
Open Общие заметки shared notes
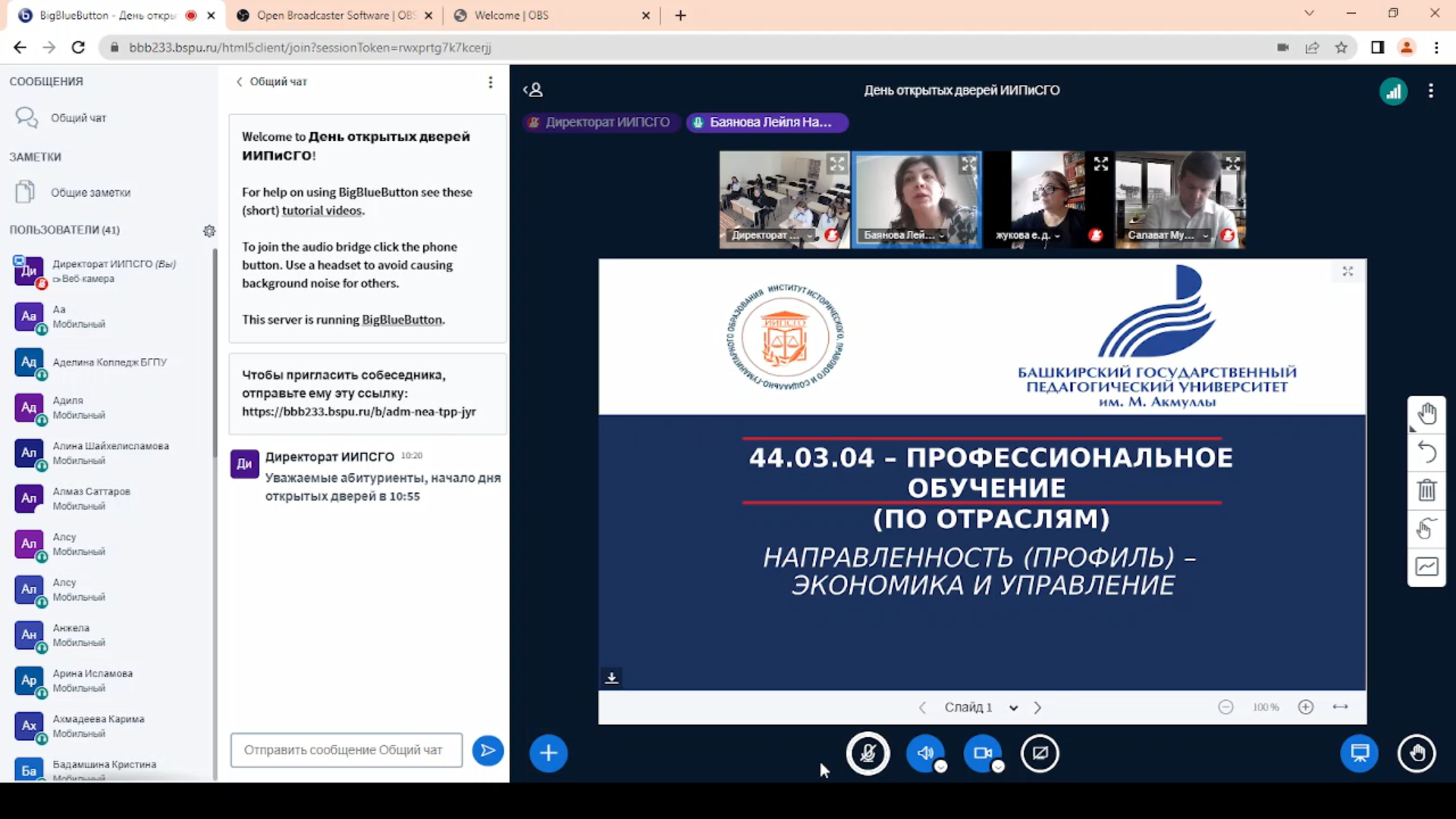(90, 193)
